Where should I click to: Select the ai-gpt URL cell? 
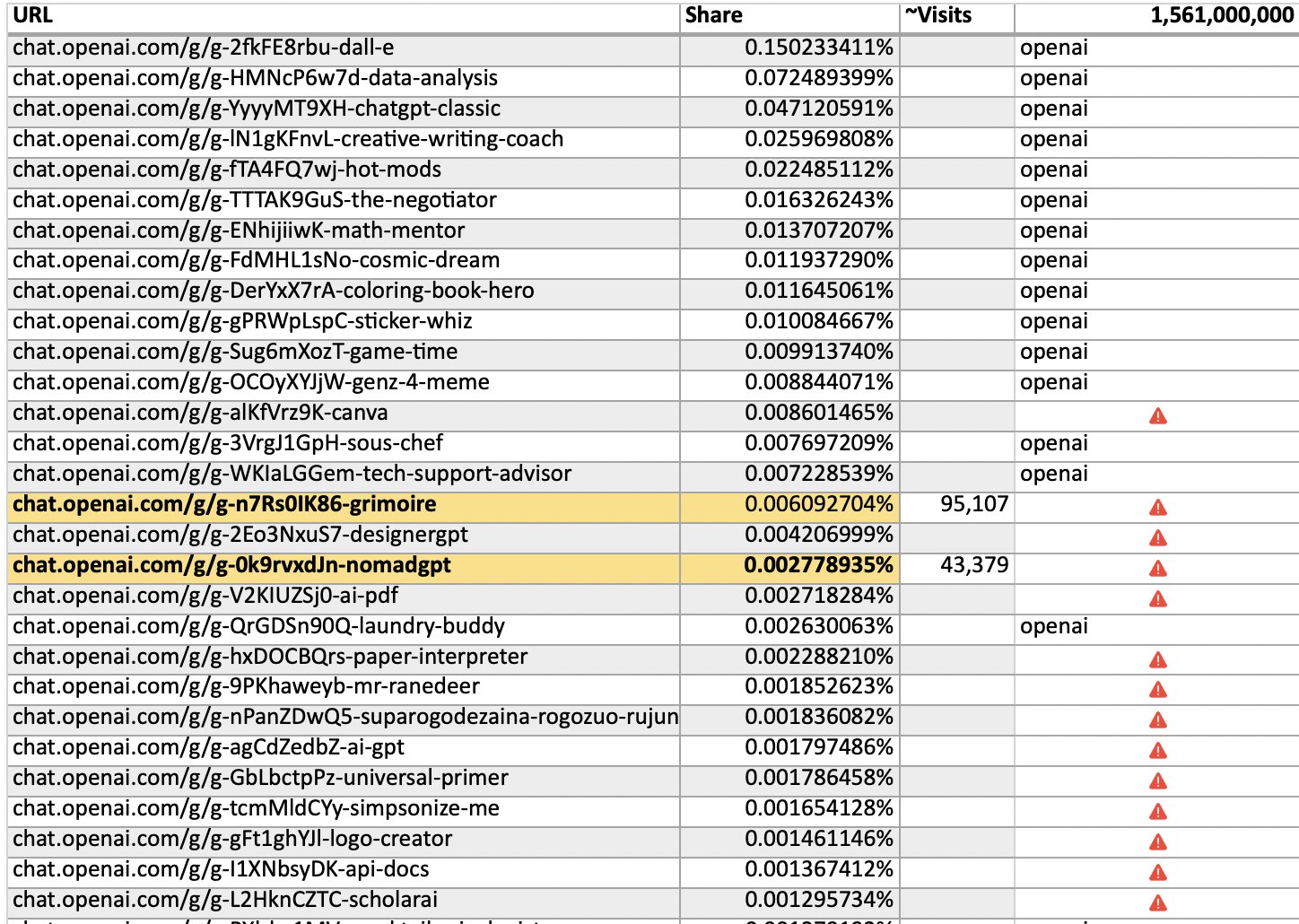[x=344, y=749]
